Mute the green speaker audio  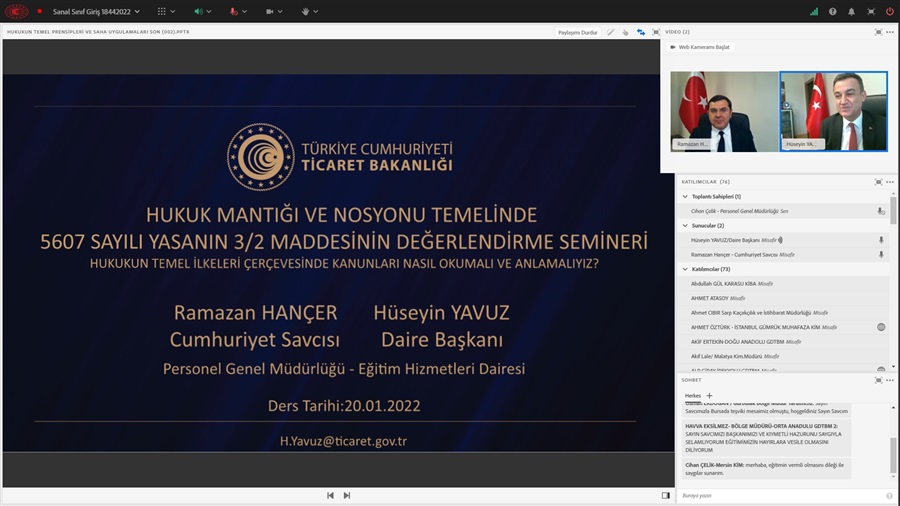199,11
